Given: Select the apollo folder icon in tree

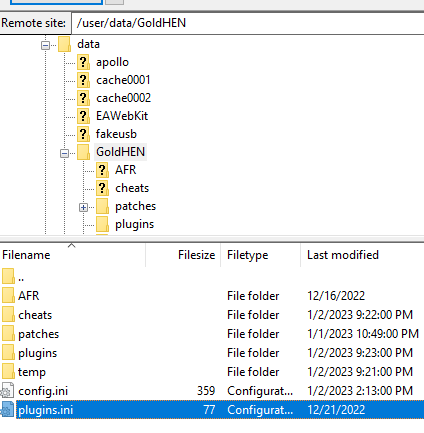Looking at the screenshot, I should pyautogui.click(x=83, y=62).
